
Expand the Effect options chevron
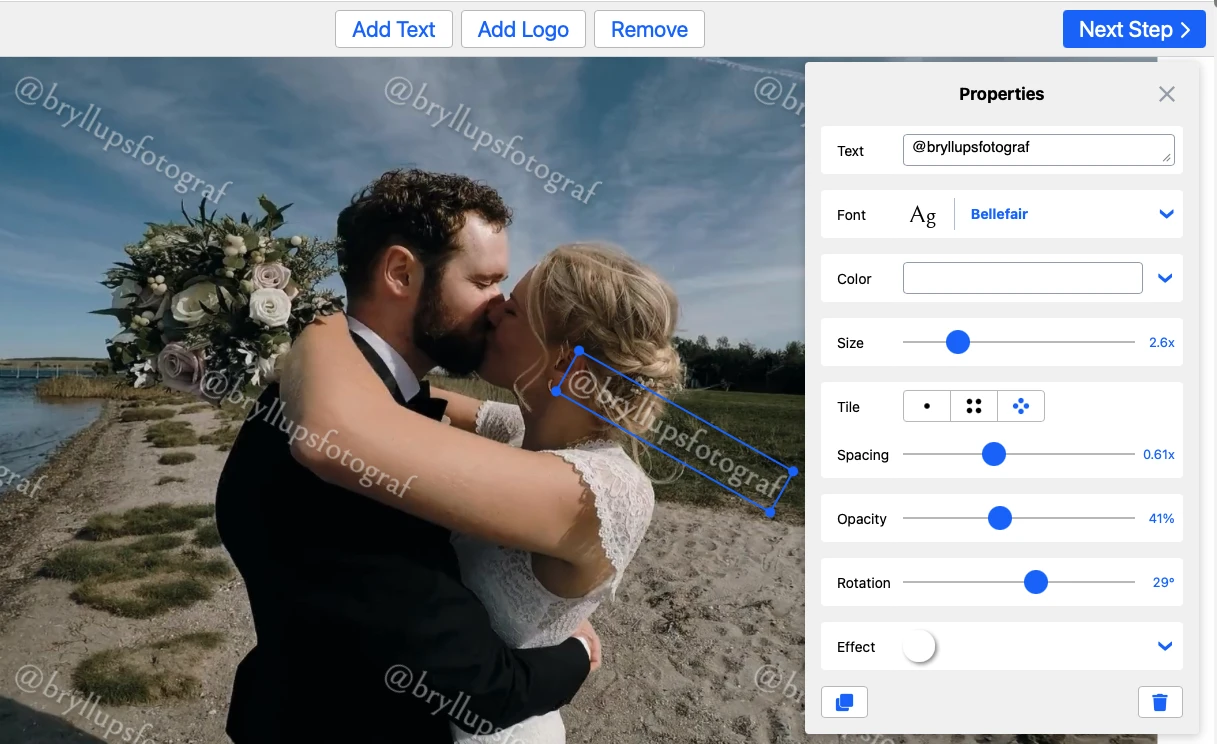tap(1165, 646)
